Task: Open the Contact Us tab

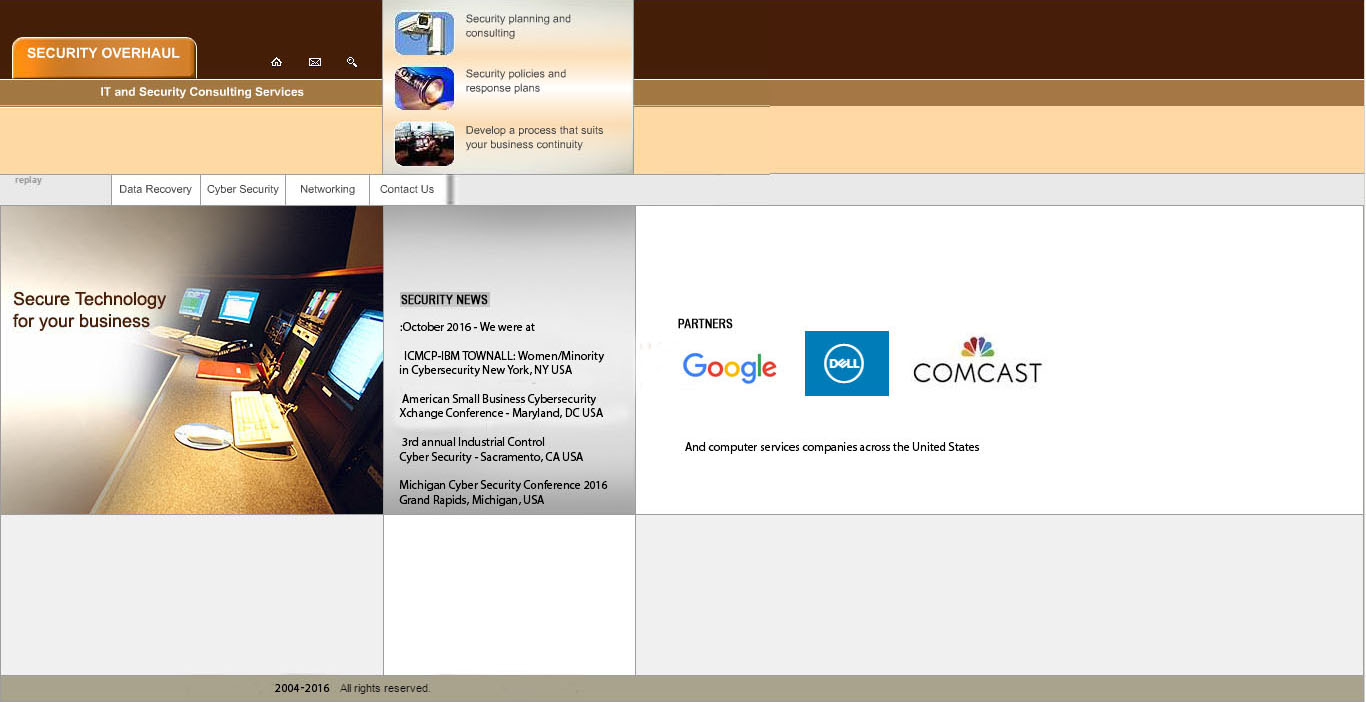Action: [x=407, y=189]
